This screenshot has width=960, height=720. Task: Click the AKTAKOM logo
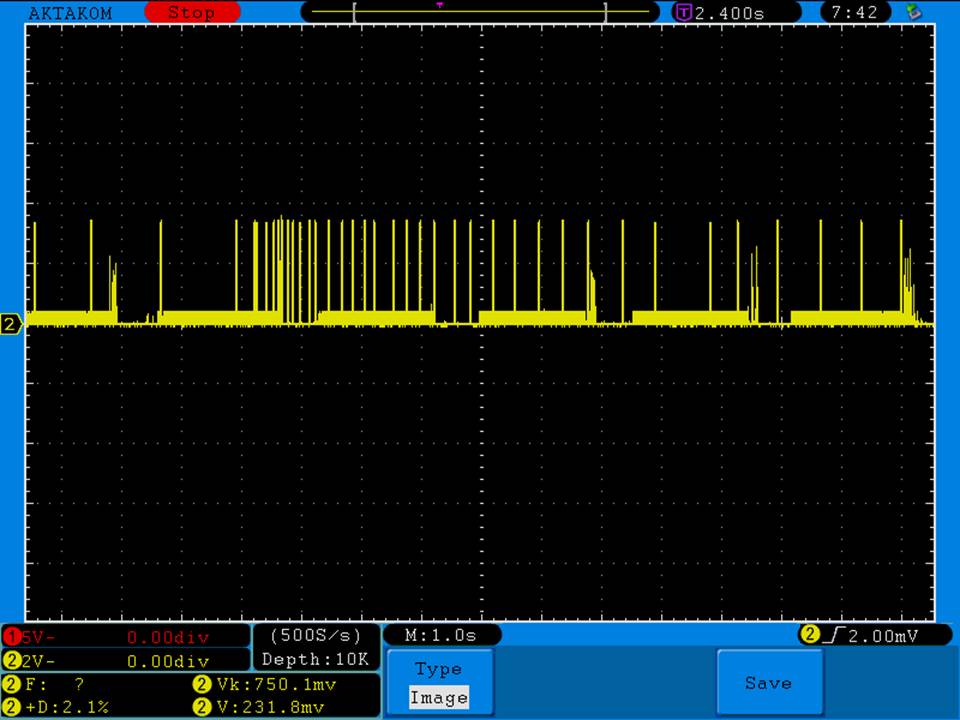click(x=70, y=13)
